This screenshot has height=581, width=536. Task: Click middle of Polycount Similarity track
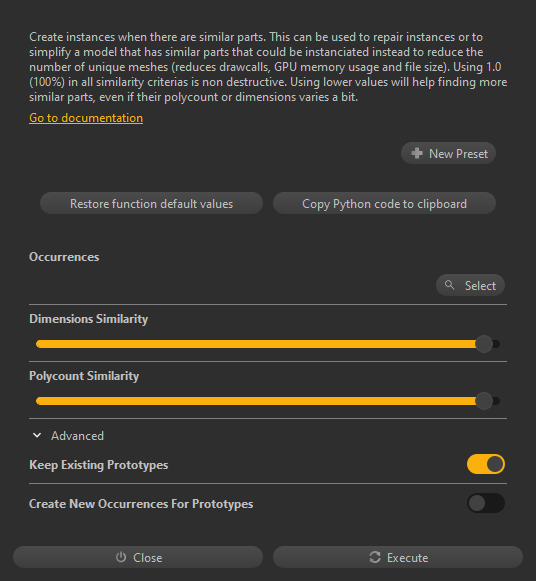268,401
